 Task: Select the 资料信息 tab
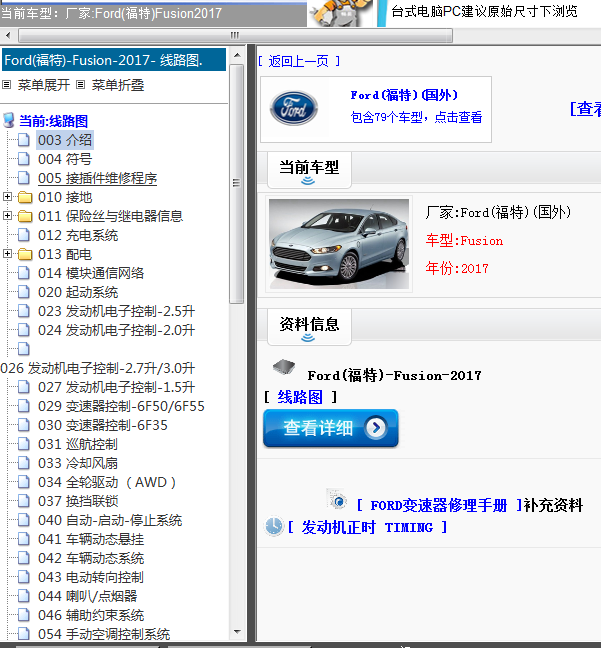pyautogui.click(x=309, y=326)
